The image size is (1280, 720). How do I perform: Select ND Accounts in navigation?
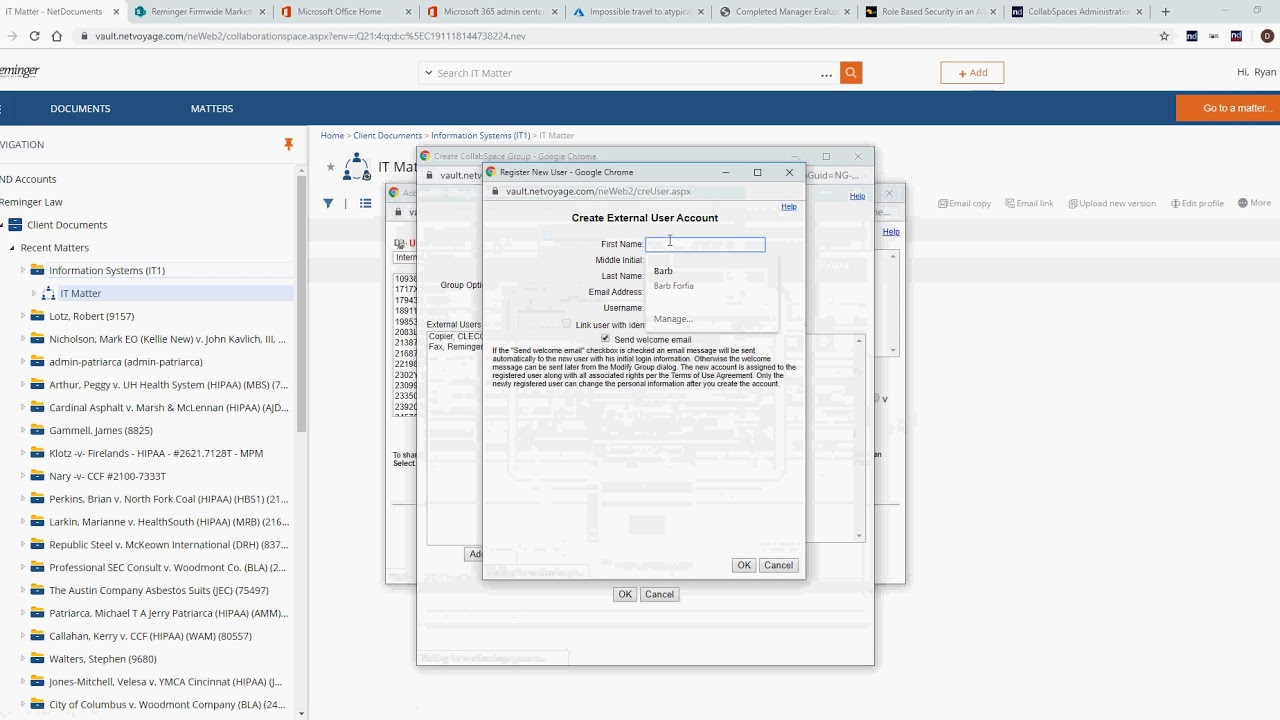28,179
